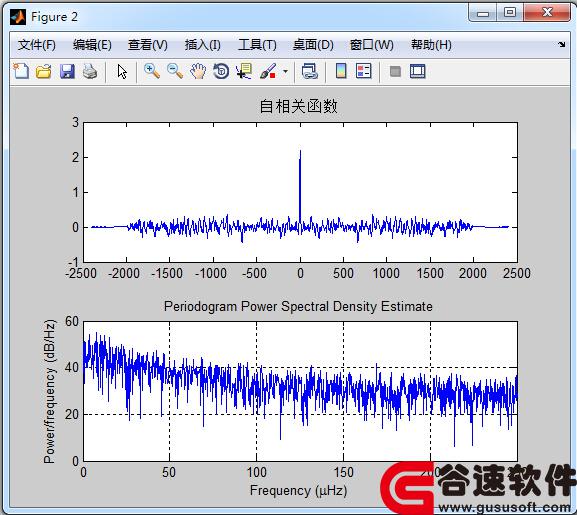The height and width of the screenshot is (515, 577).
Task: Click the Link Plot toolbar icon
Action: 309,71
